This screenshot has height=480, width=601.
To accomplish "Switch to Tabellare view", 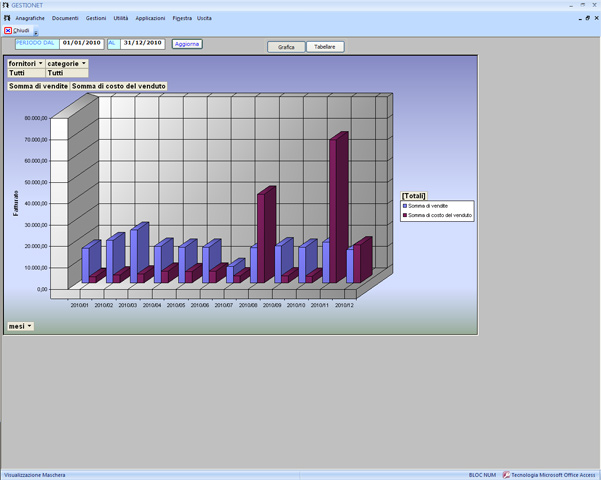I will [x=325, y=47].
